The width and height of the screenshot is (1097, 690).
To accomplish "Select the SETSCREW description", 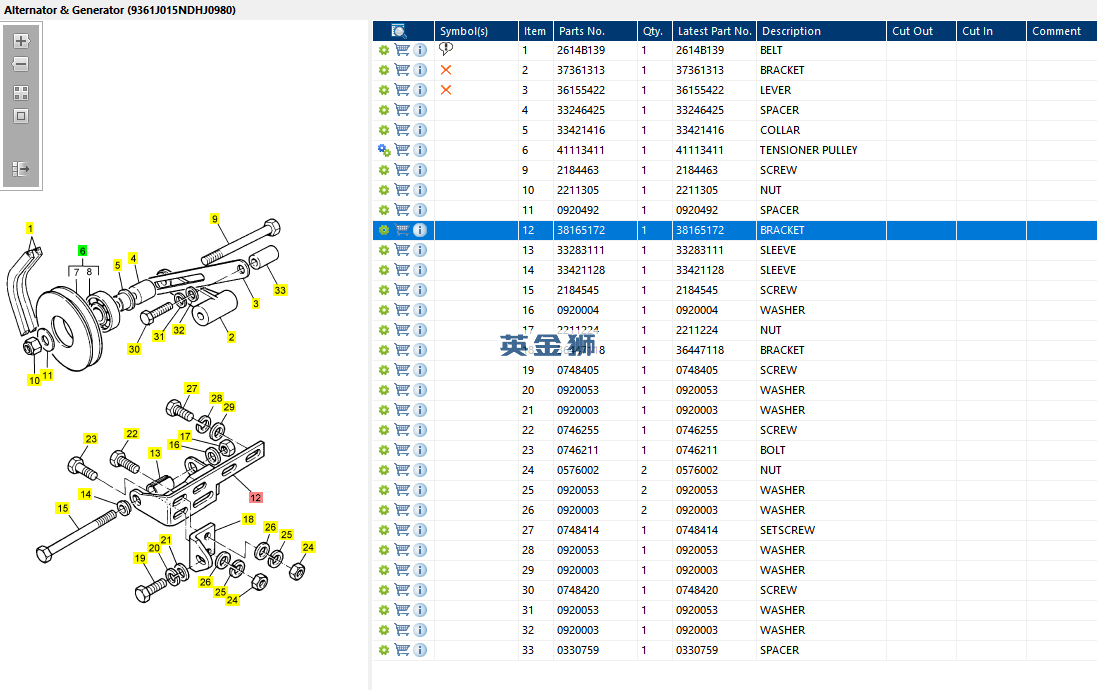I will [788, 530].
